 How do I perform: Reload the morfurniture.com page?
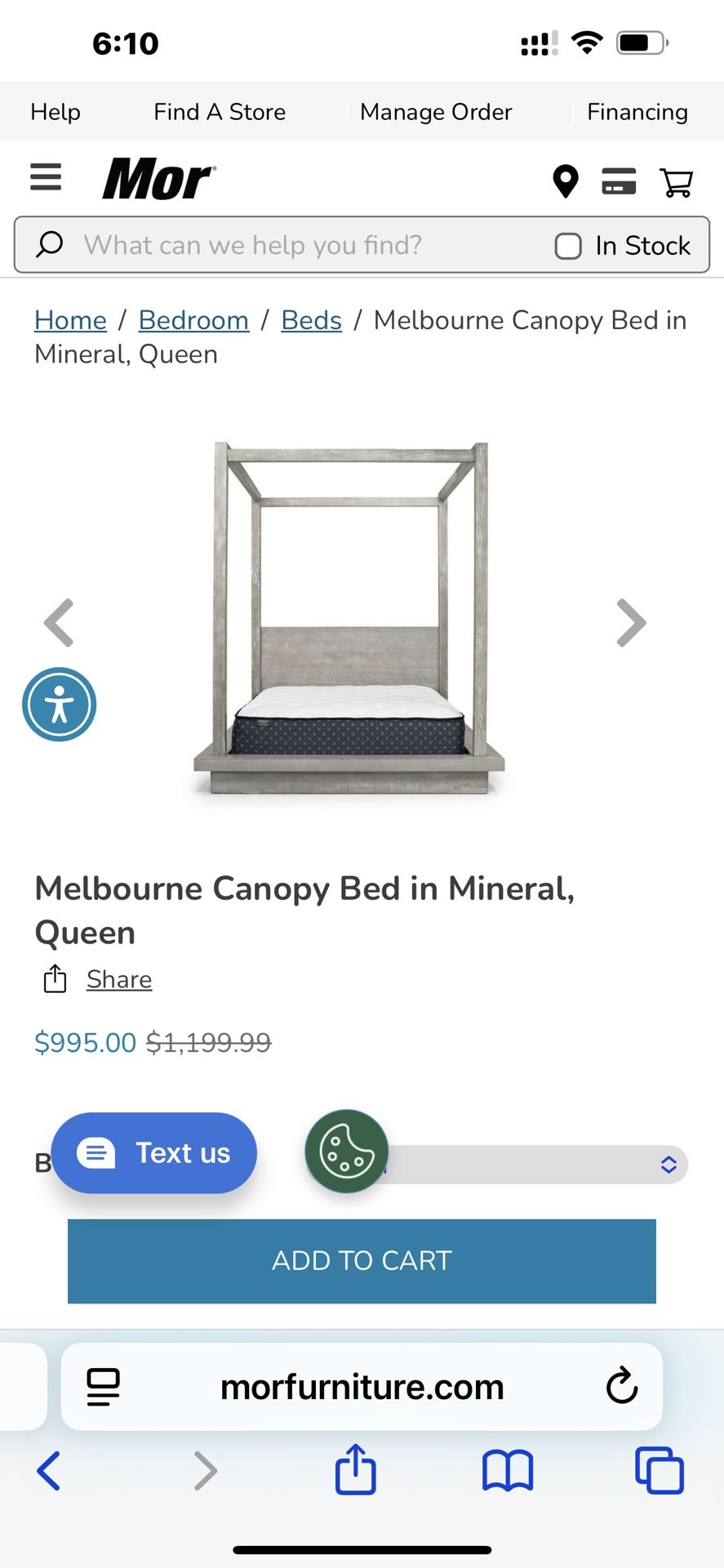click(621, 1386)
